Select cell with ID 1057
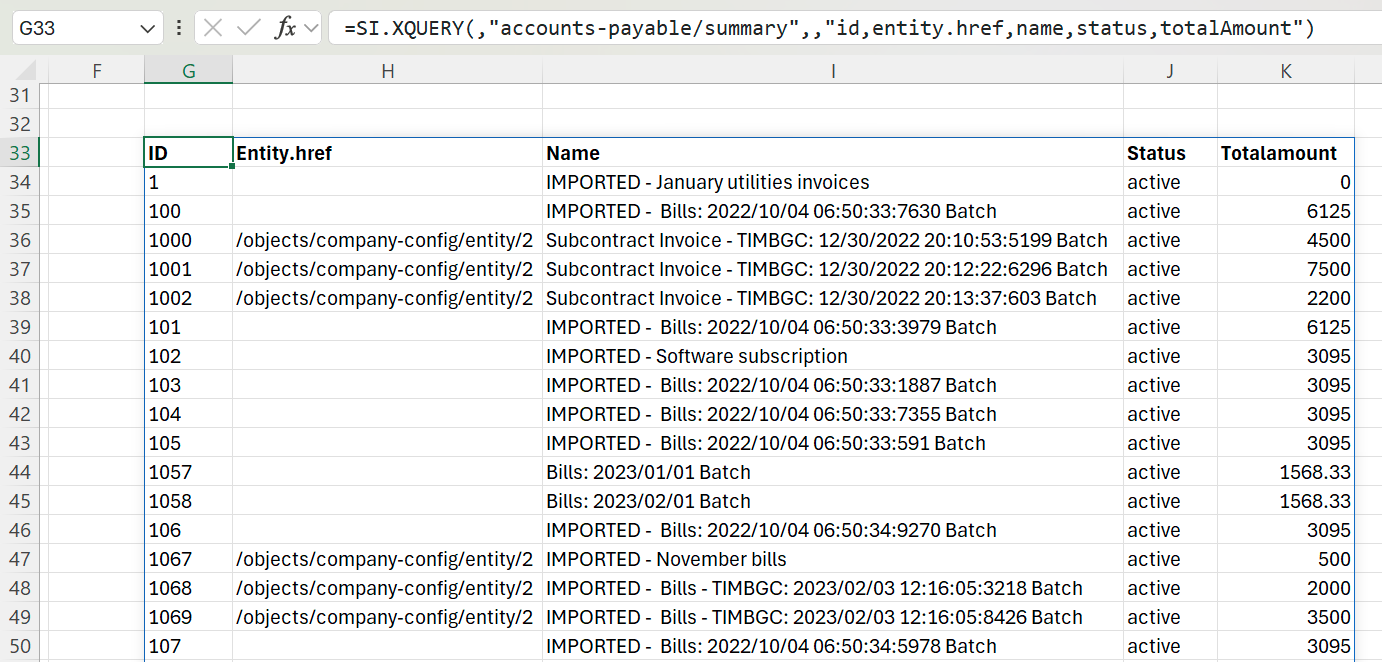 (188, 472)
